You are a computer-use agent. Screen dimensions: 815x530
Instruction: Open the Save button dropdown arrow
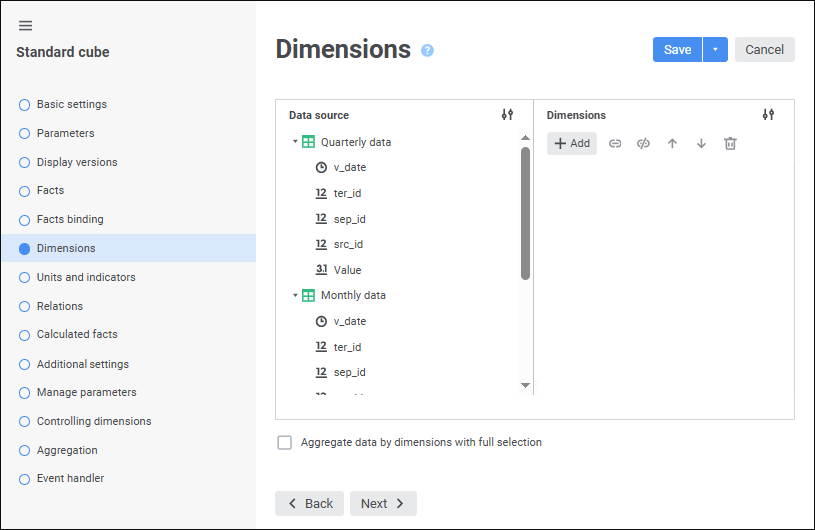point(715,50)
